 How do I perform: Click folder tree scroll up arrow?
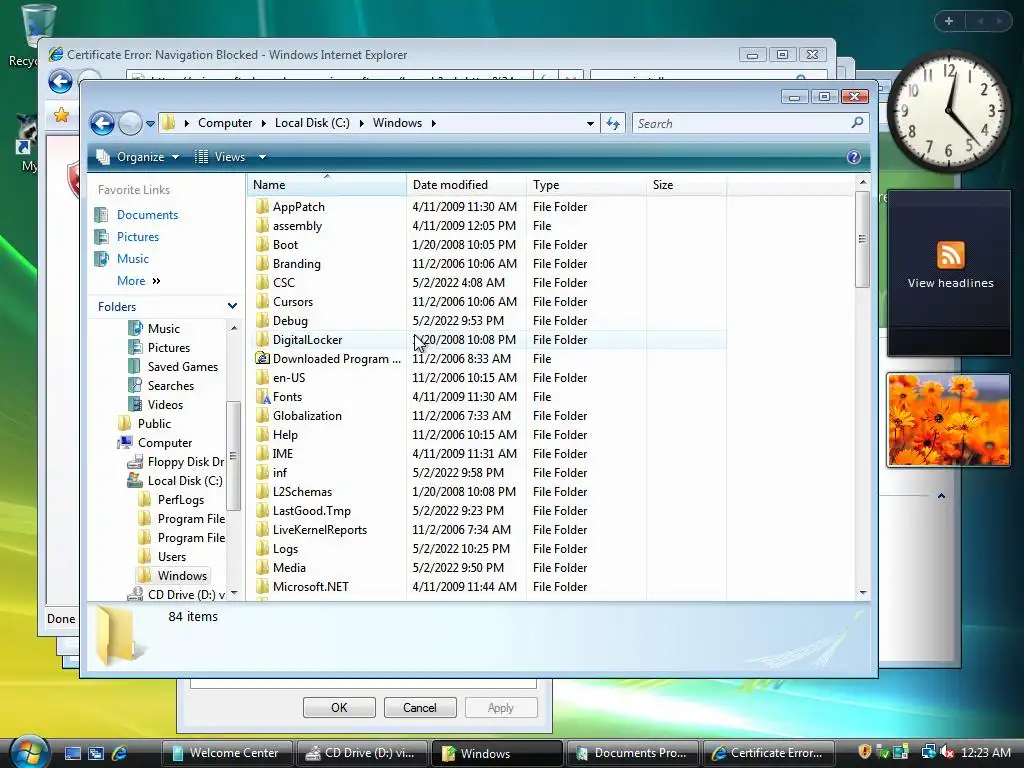coord(233,328)
